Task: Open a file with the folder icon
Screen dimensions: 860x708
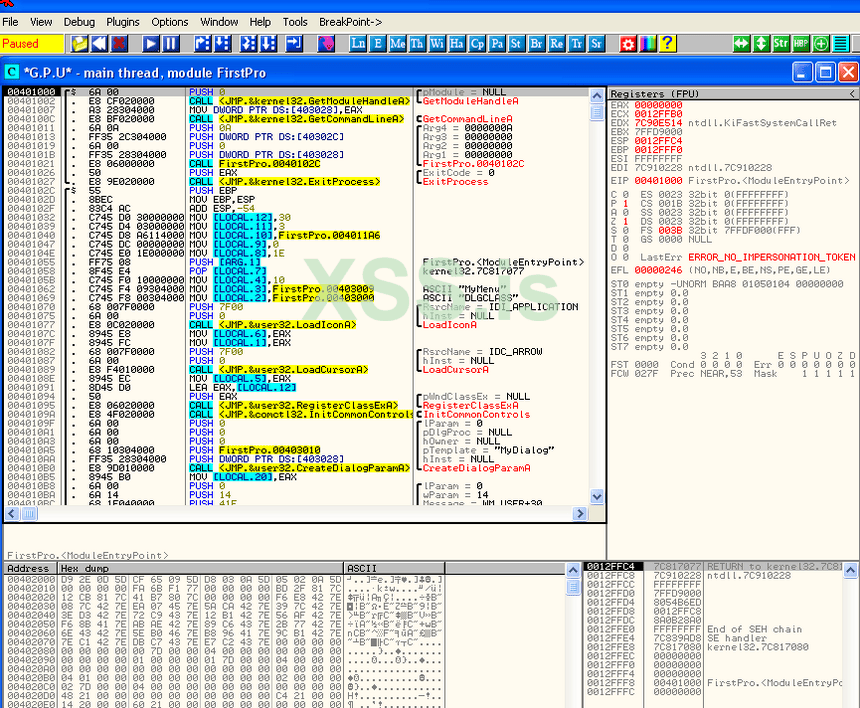Action: pos(80,44)
